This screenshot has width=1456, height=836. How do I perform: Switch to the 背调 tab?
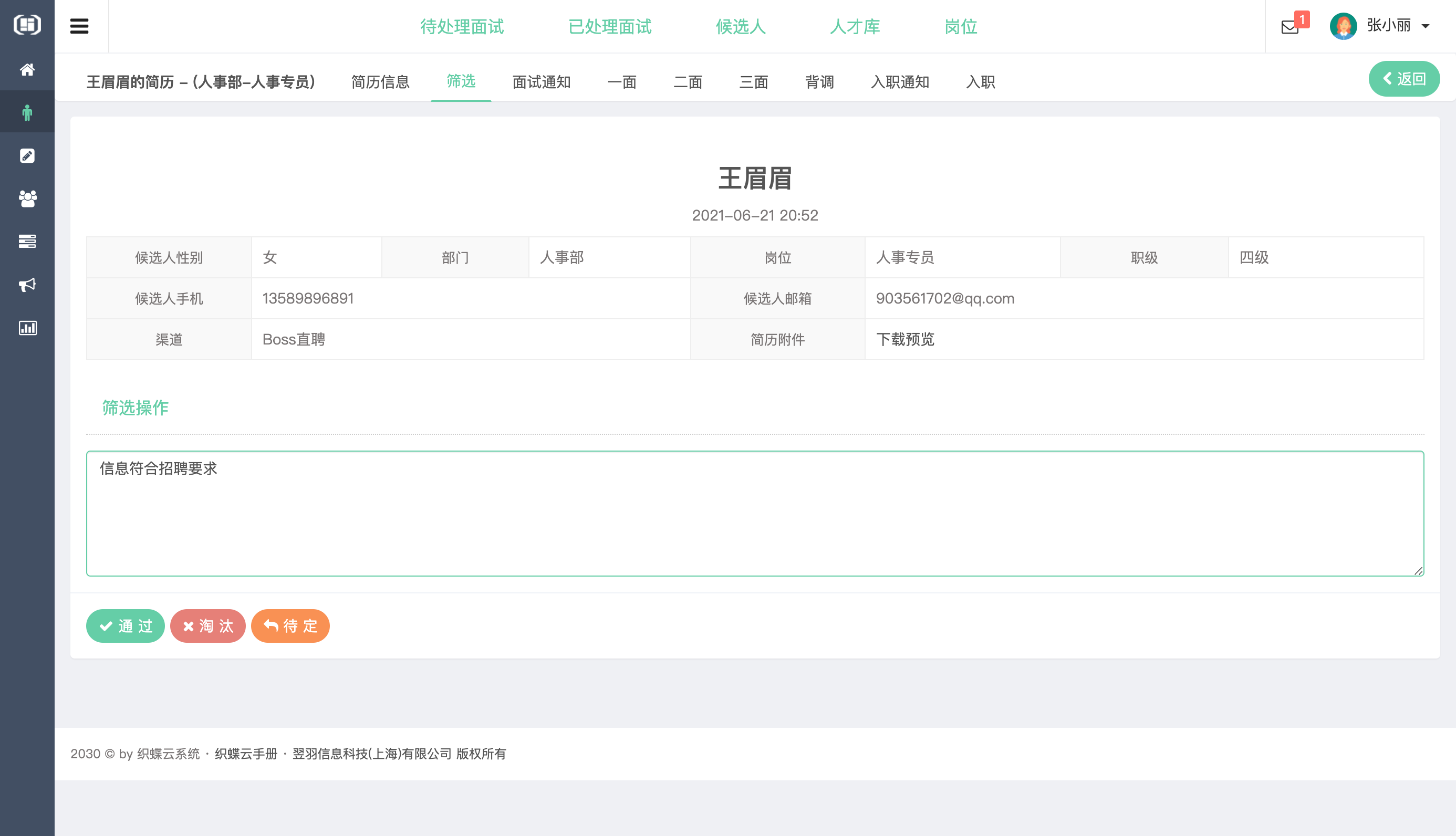(820, 82)
